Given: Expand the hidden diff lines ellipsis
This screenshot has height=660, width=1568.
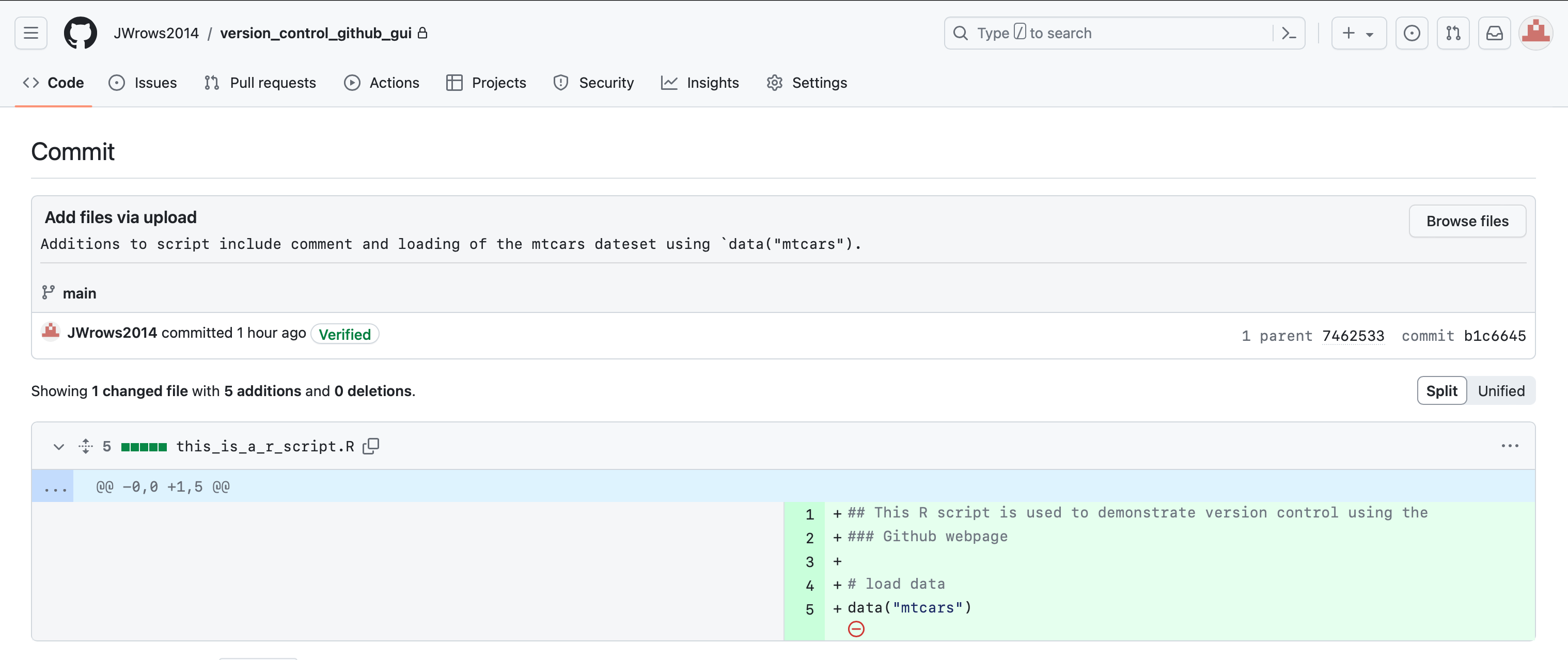Looking at the screenshot, I should tap(55, 487).
